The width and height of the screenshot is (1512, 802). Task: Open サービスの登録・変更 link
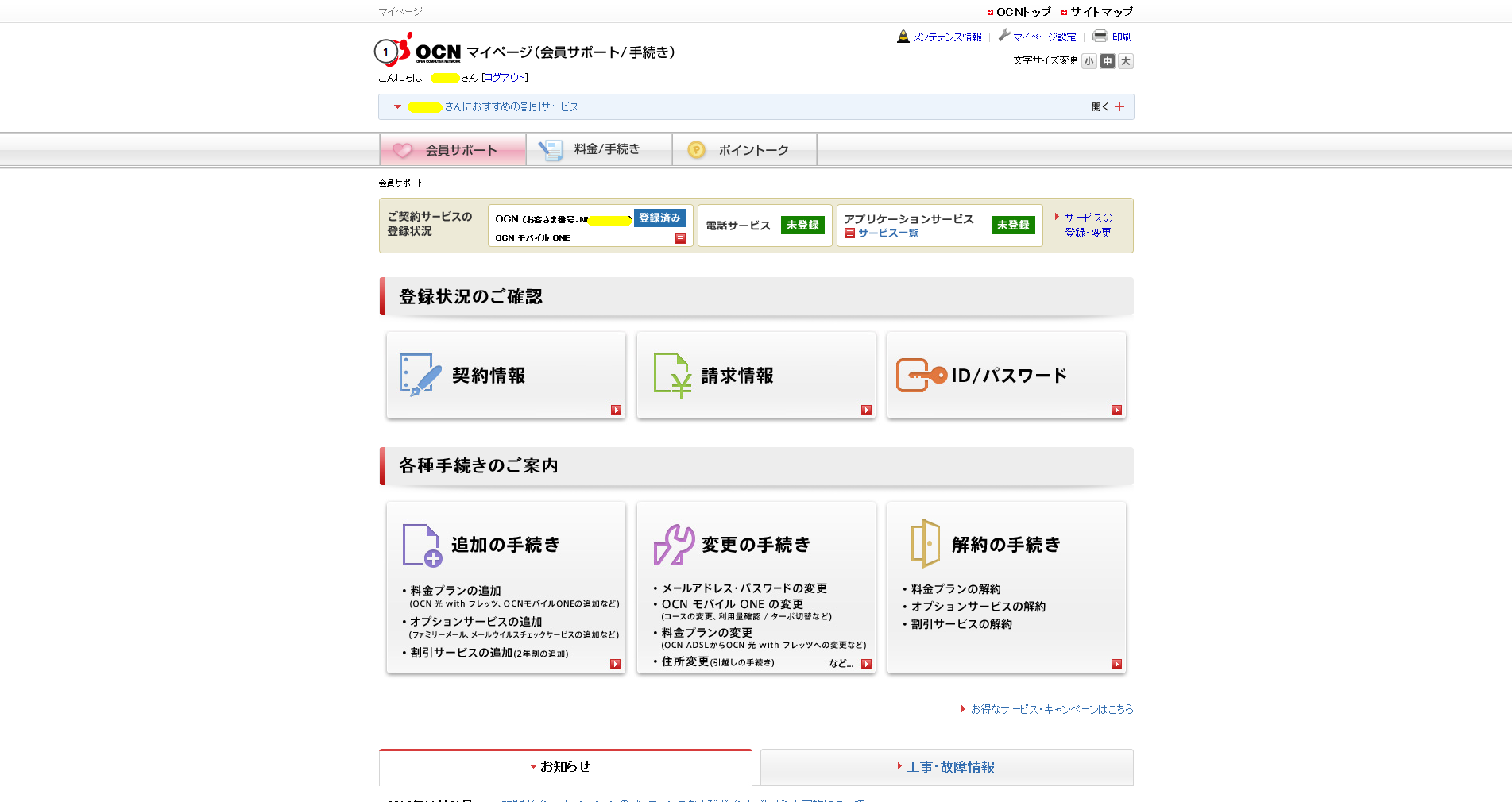1089,225
